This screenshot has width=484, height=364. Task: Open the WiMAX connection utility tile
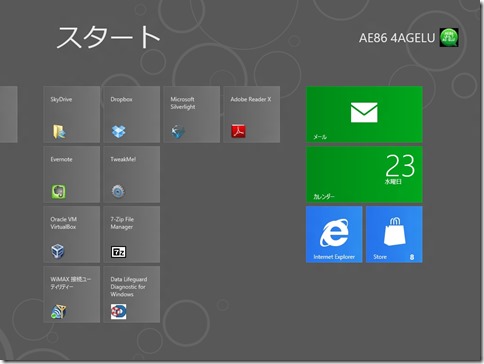pos(72,294)
